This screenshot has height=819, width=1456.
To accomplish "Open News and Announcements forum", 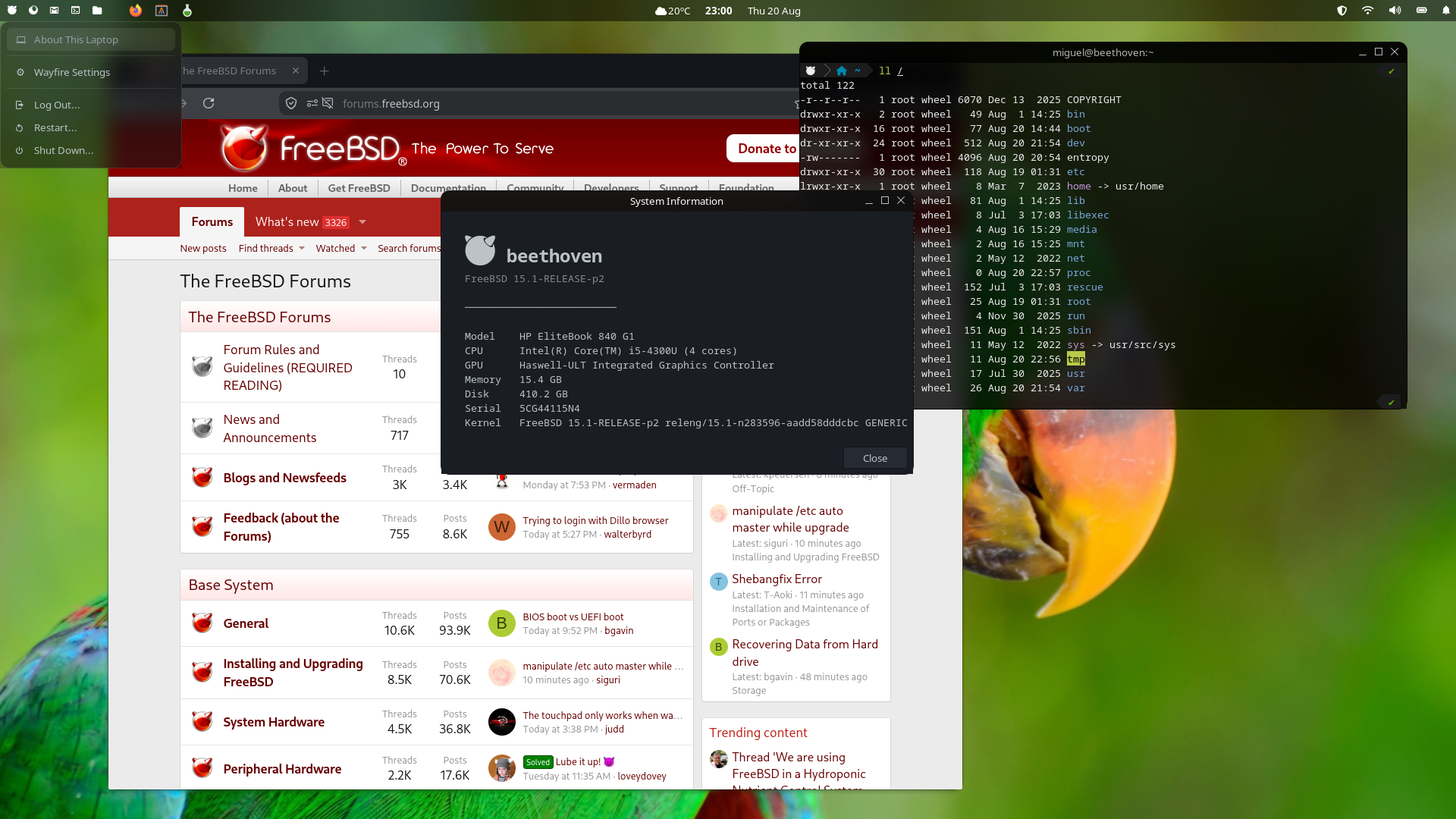I will 269,428.
